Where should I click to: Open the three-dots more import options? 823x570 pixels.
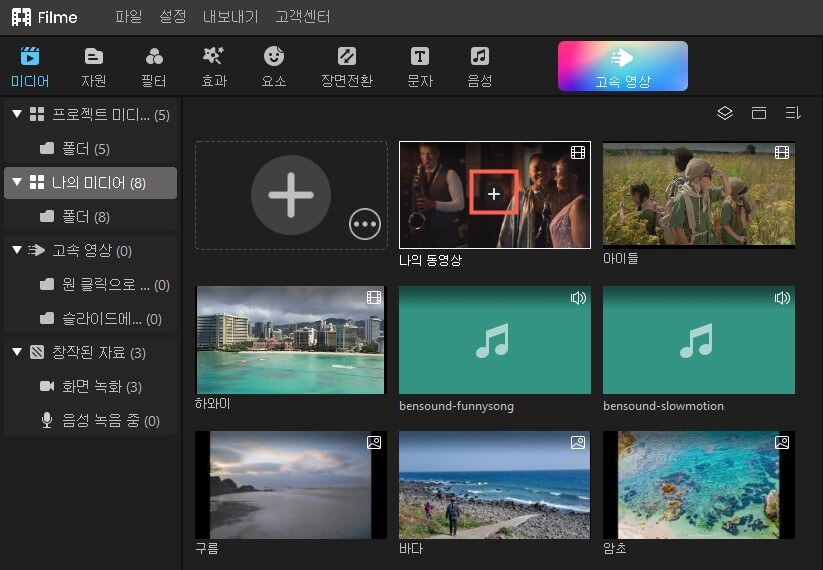365,224
